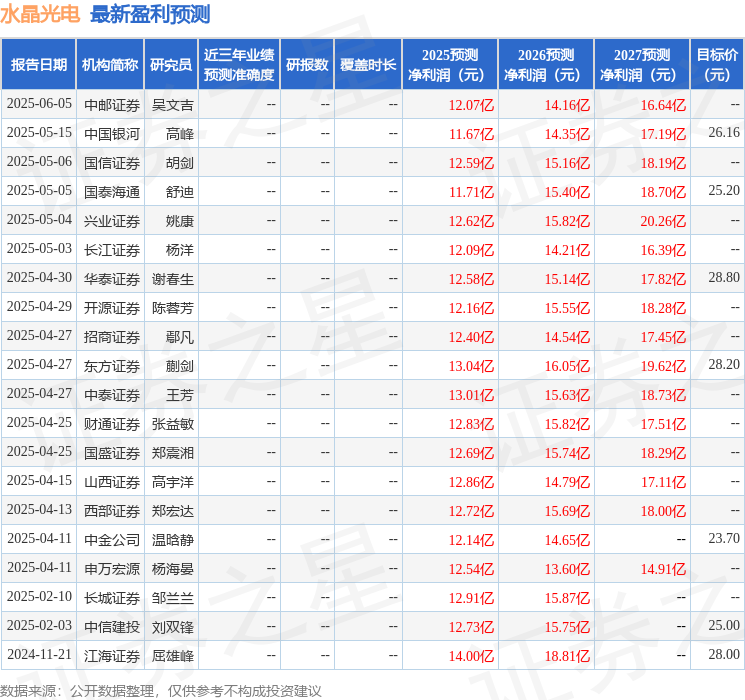
Task: Click the 2027预测净利润 column header
Action: coord(641,65)
